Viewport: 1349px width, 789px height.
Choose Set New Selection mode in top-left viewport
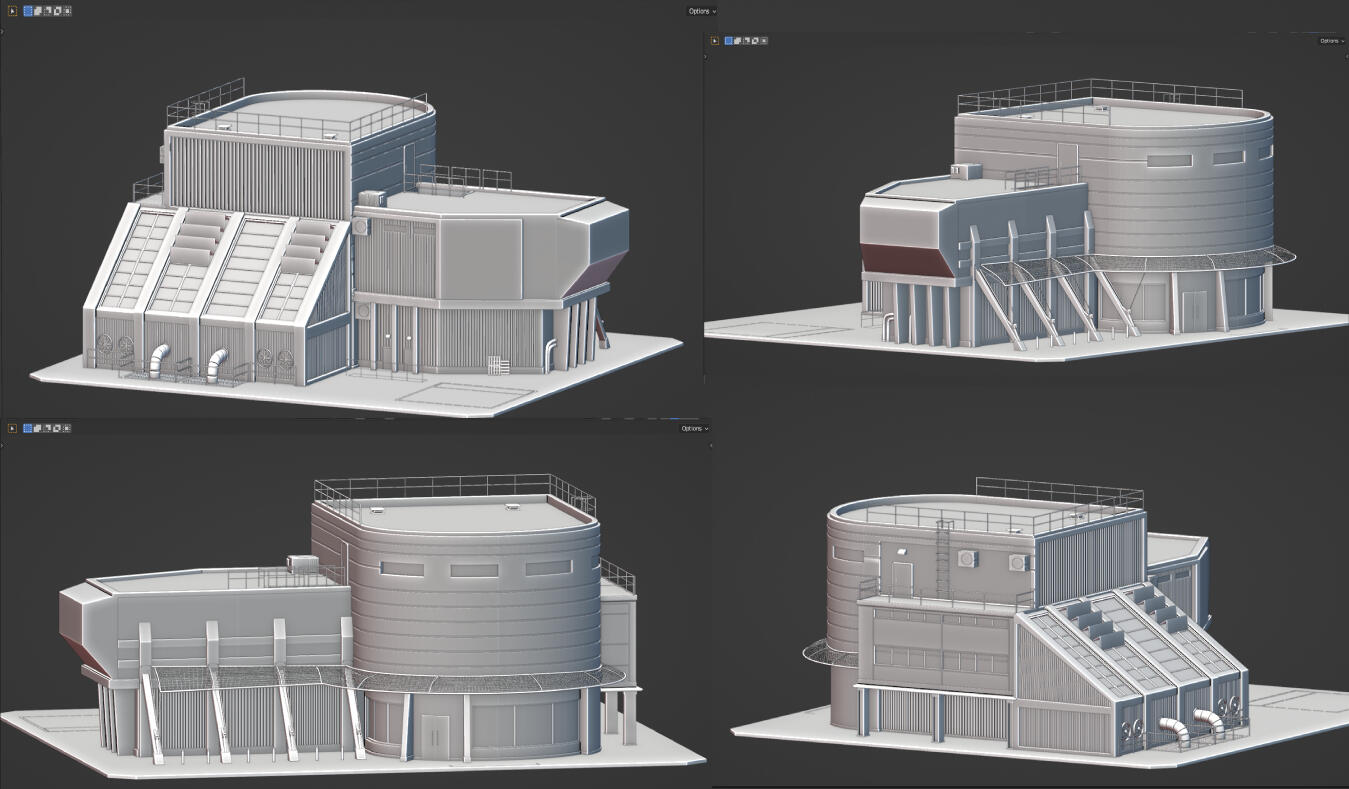pos(28,11)
